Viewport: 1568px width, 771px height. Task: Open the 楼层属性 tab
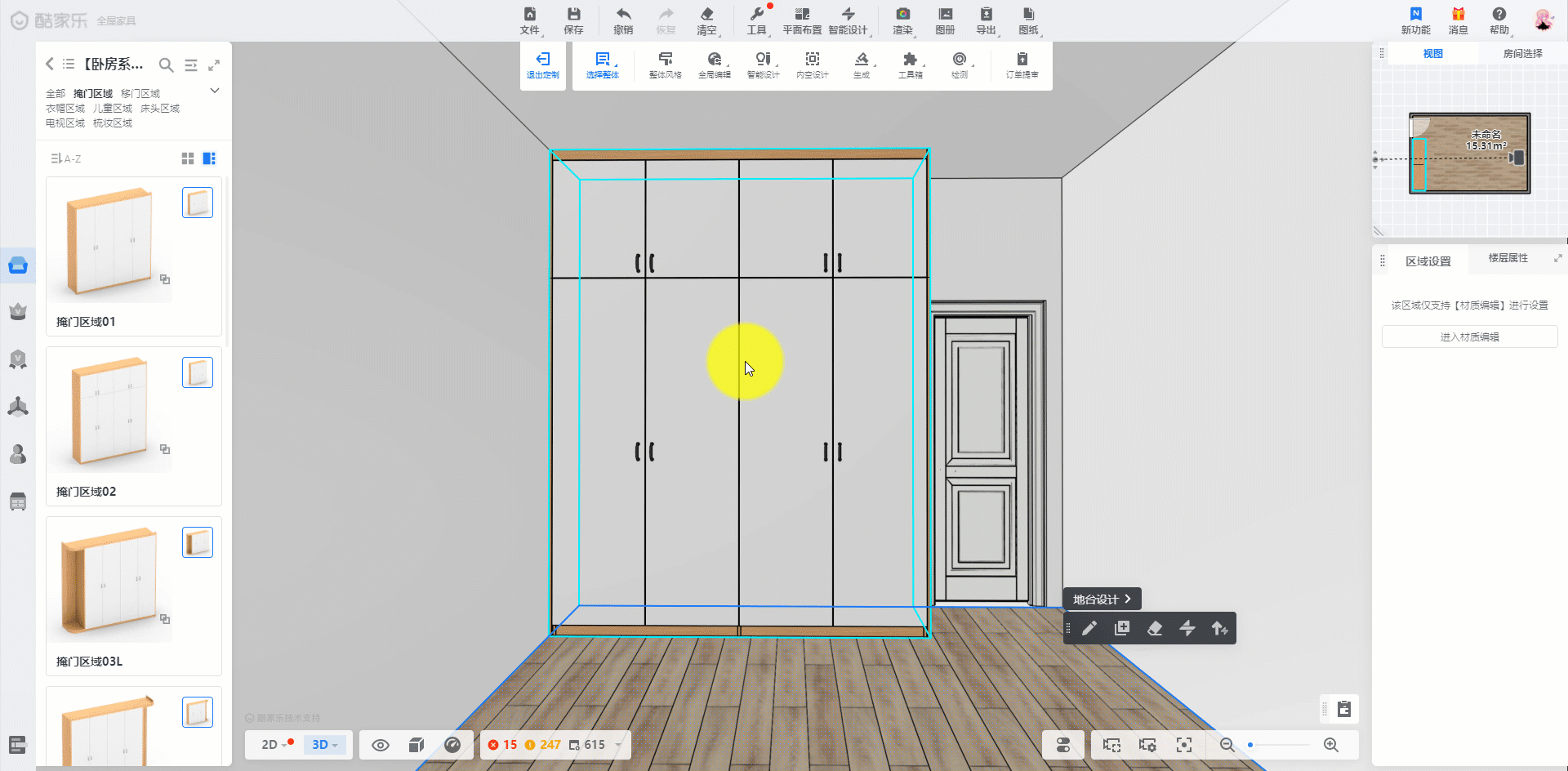coord(1508,258)
